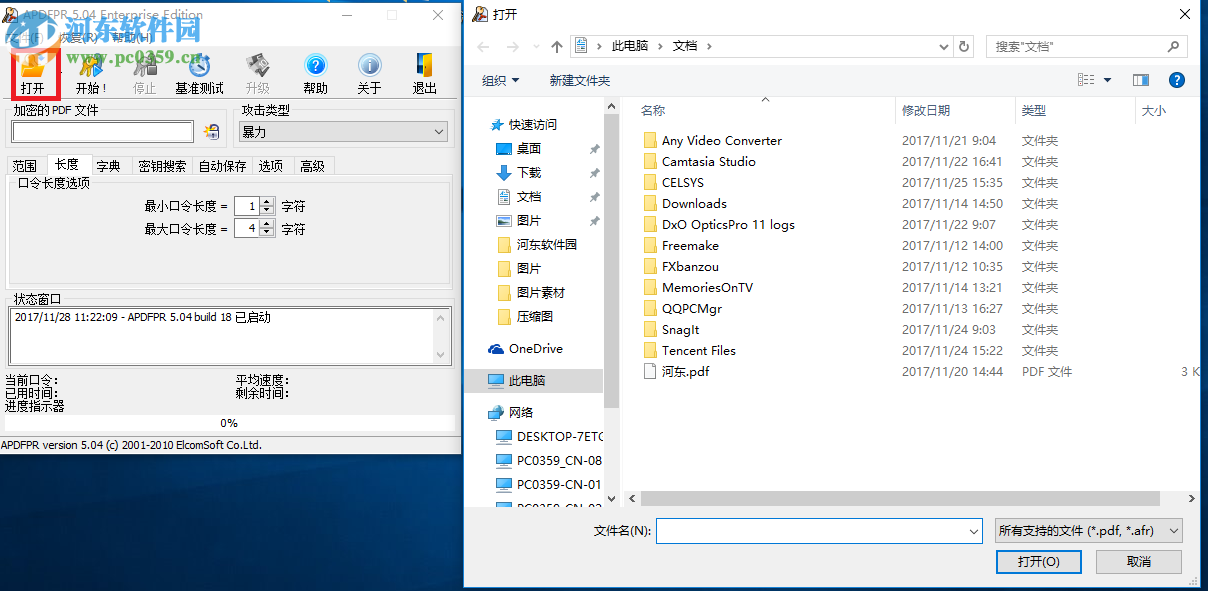1208x591 pixels.
Task: Open the 攻击类型 attack type dropdown showing 暴力
Action: [437, 131]
